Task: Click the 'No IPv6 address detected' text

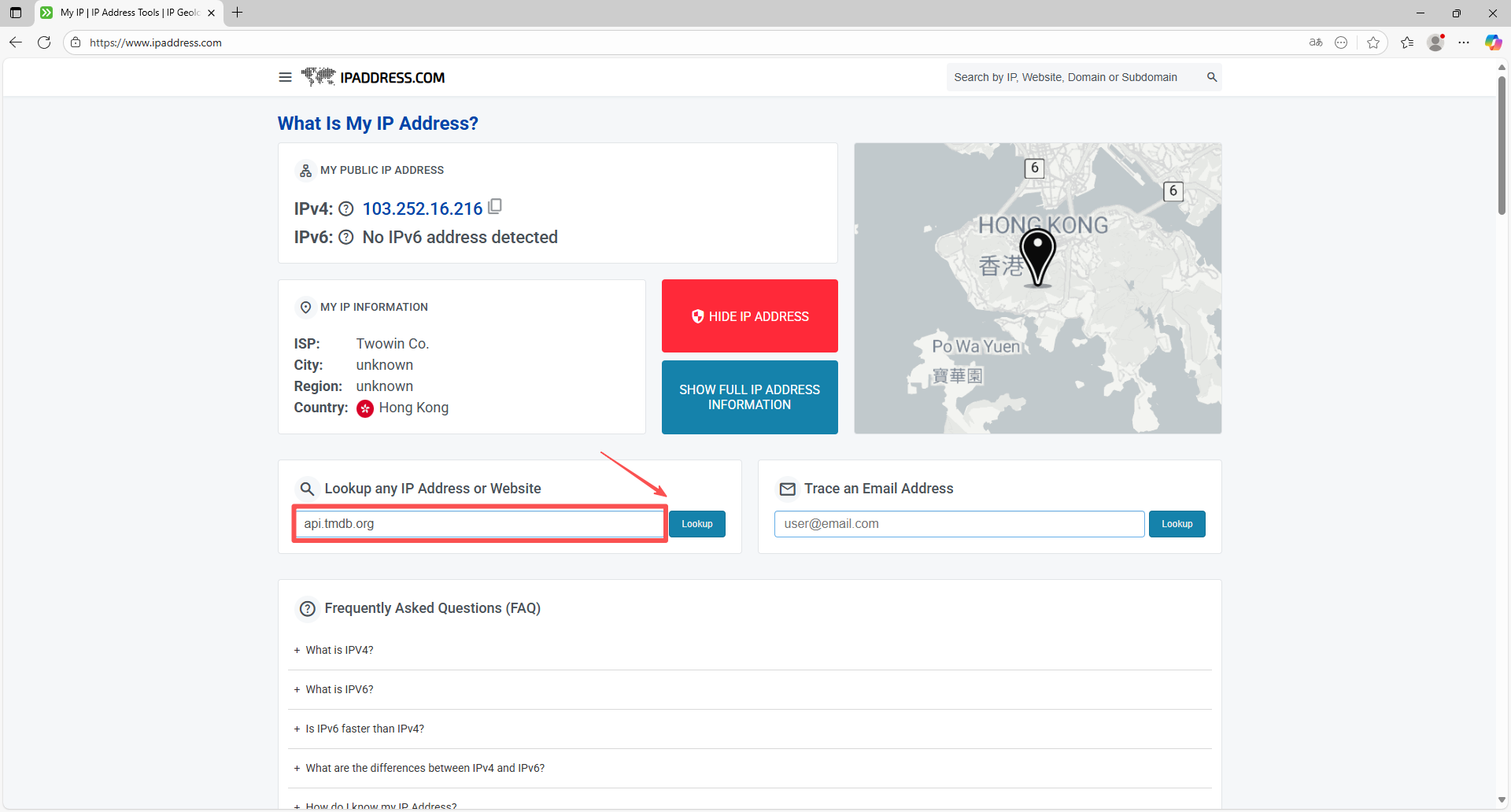Action: click(x=460, y=238)
